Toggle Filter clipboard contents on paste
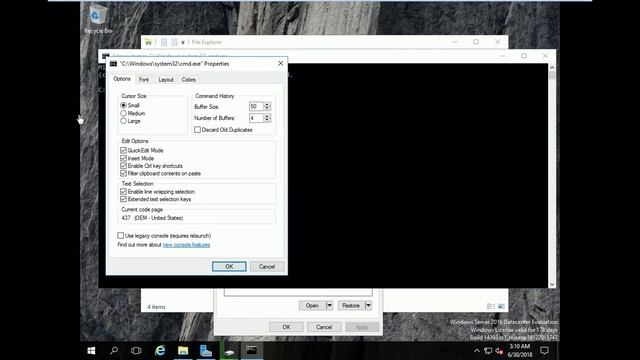Image resolution: width=640 pixels, height=360 pixels. (123, 173)
